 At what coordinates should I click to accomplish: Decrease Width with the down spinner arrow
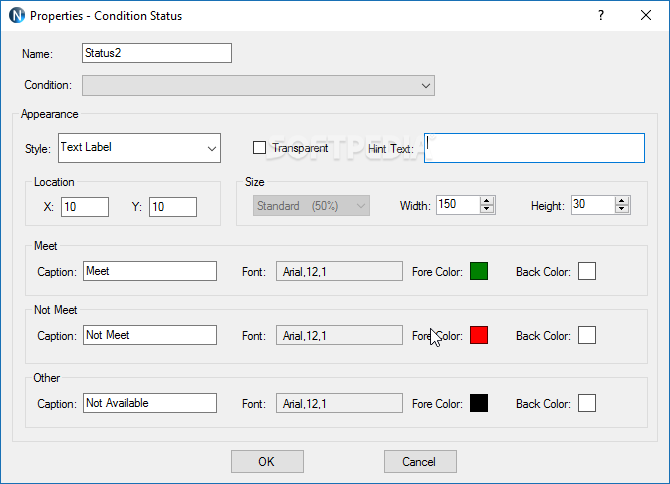pyautogui.click(x=487, y=210)
